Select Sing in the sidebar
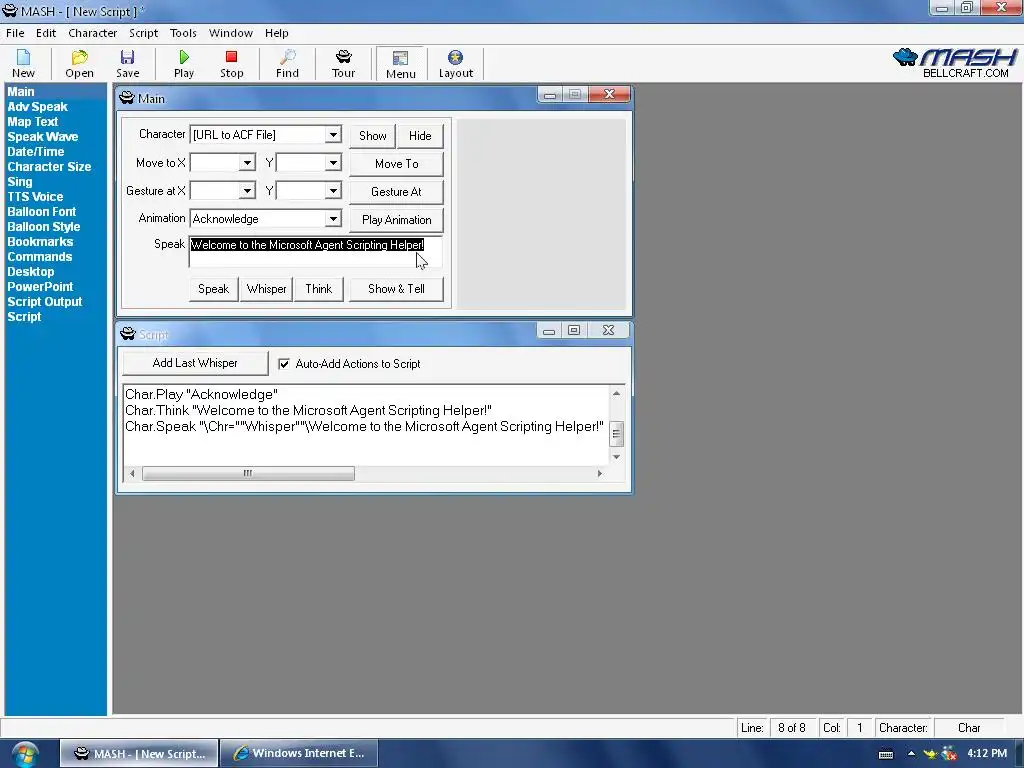This screenshot has width=1024, height=768. point(20,182)
